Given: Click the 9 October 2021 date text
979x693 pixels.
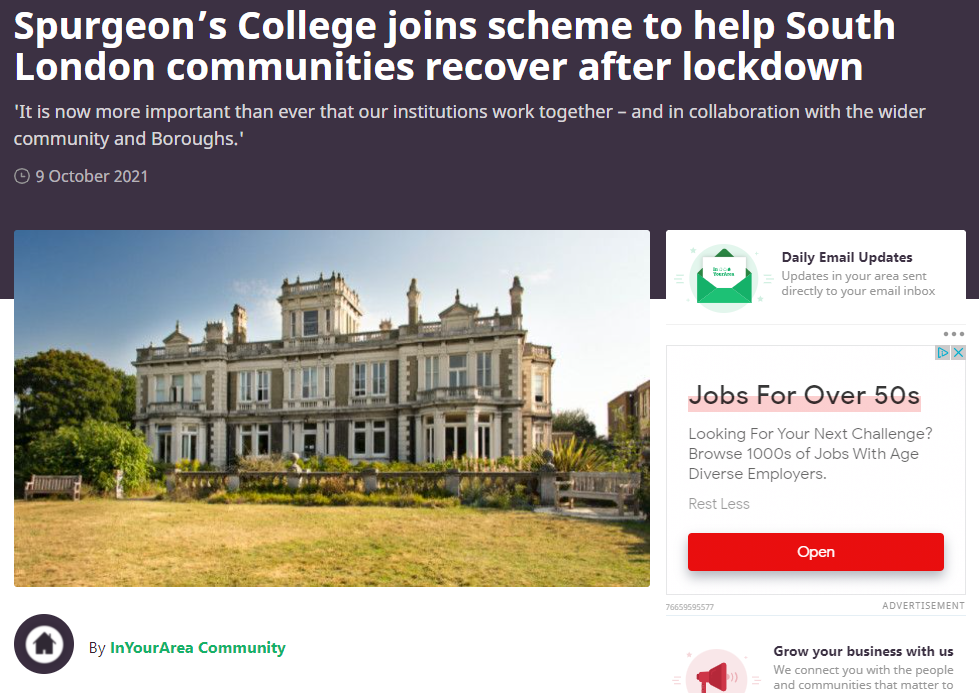Looking at the screenshot, I should [92, 176].
